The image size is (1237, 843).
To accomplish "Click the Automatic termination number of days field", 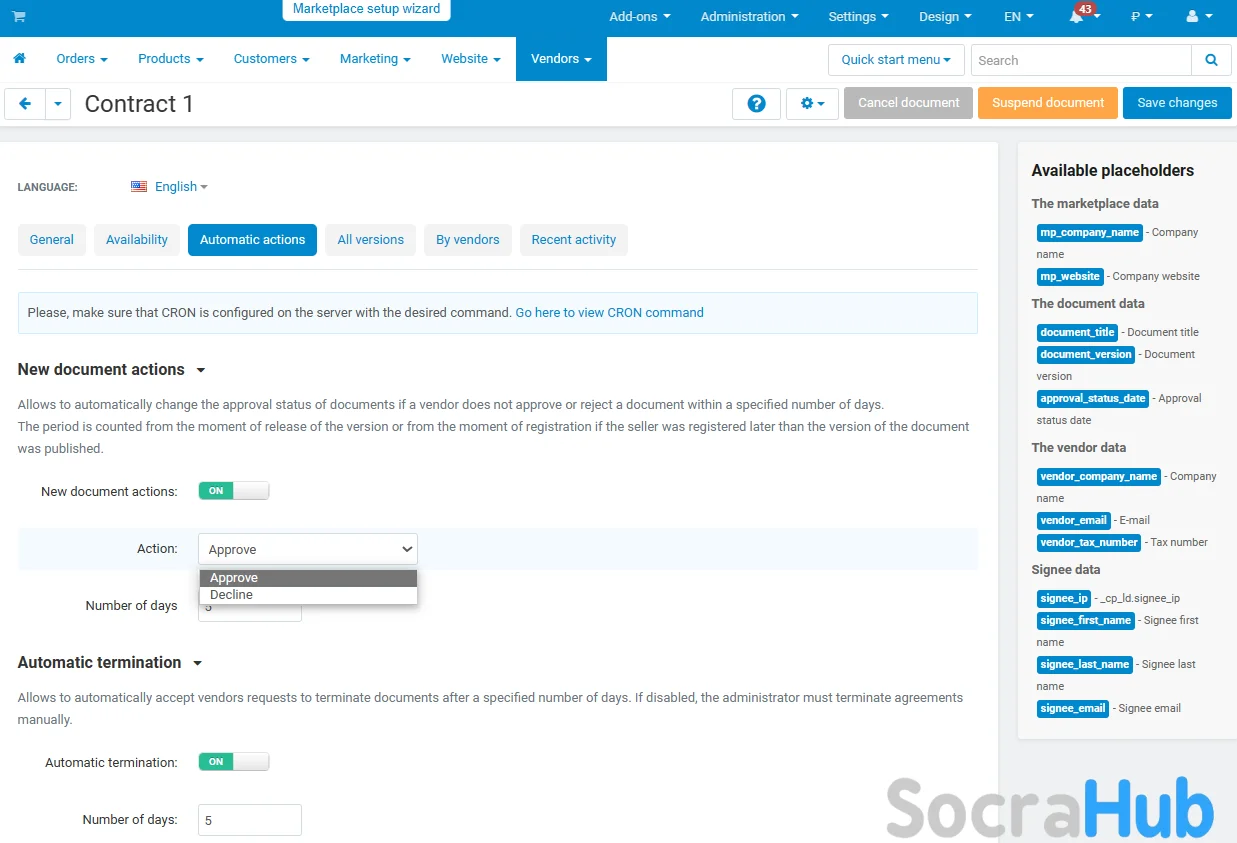I will [x=250, y=820].
